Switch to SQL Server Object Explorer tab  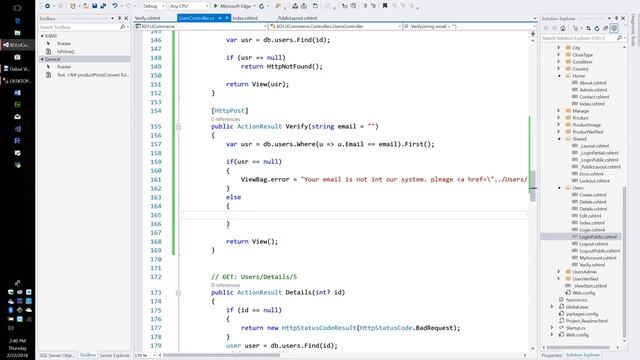[x=57, y=356]
